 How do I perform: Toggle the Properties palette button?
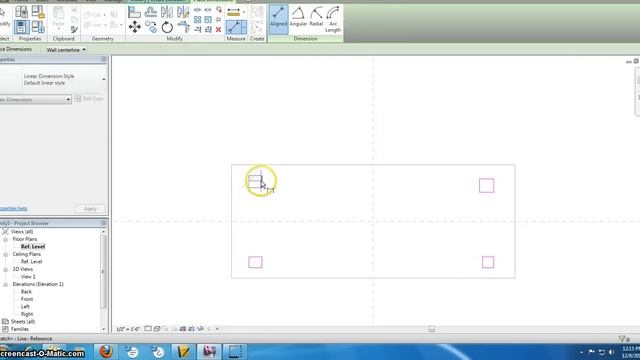[22, 27]
